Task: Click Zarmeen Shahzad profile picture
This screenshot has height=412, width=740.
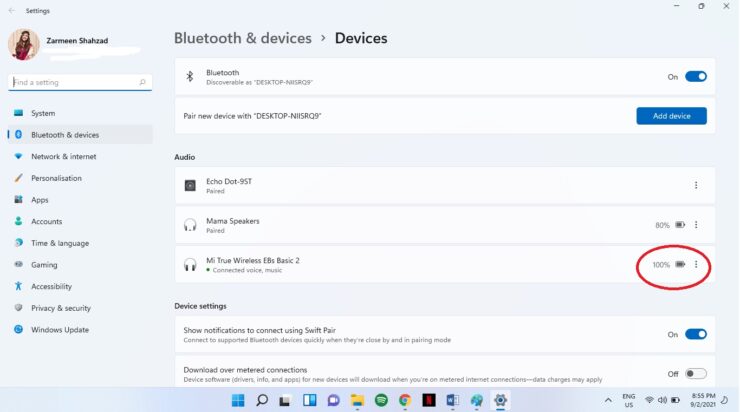Action: [x=24, y=45]
